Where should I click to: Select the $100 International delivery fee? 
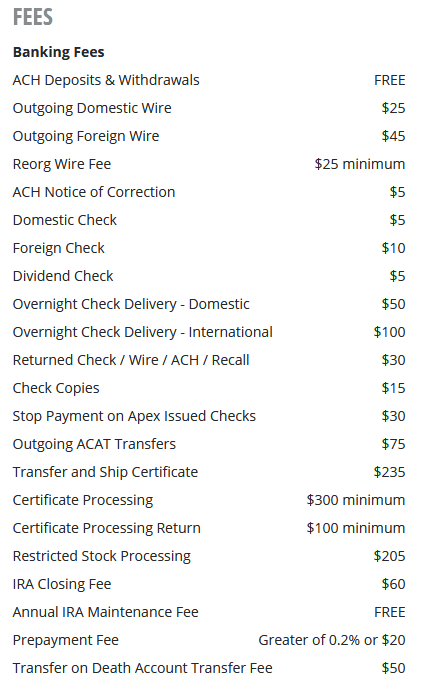coord(389,332)
